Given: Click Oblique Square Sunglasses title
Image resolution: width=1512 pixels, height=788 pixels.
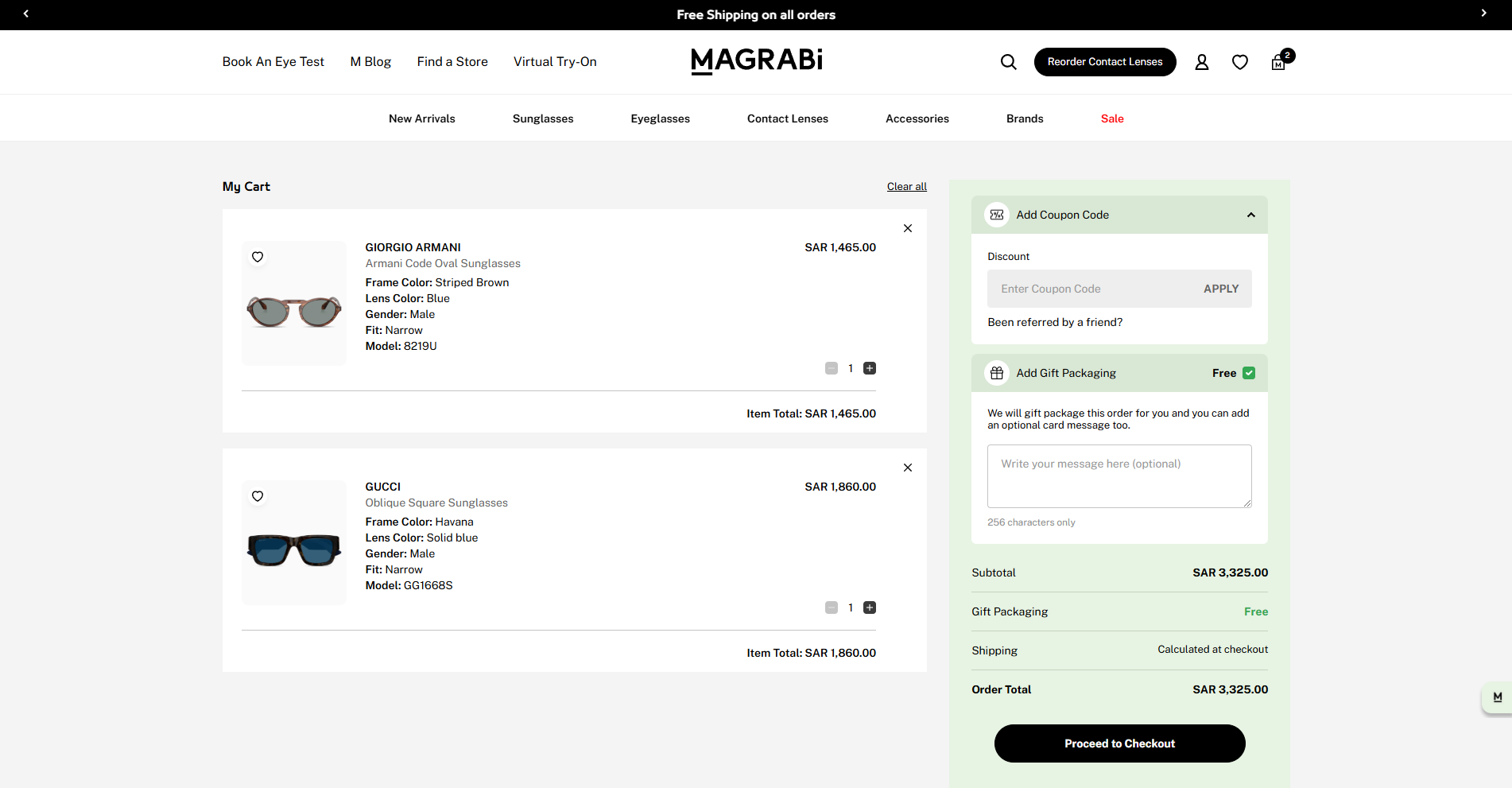Looking at the screenshot, I should point(436,503).
